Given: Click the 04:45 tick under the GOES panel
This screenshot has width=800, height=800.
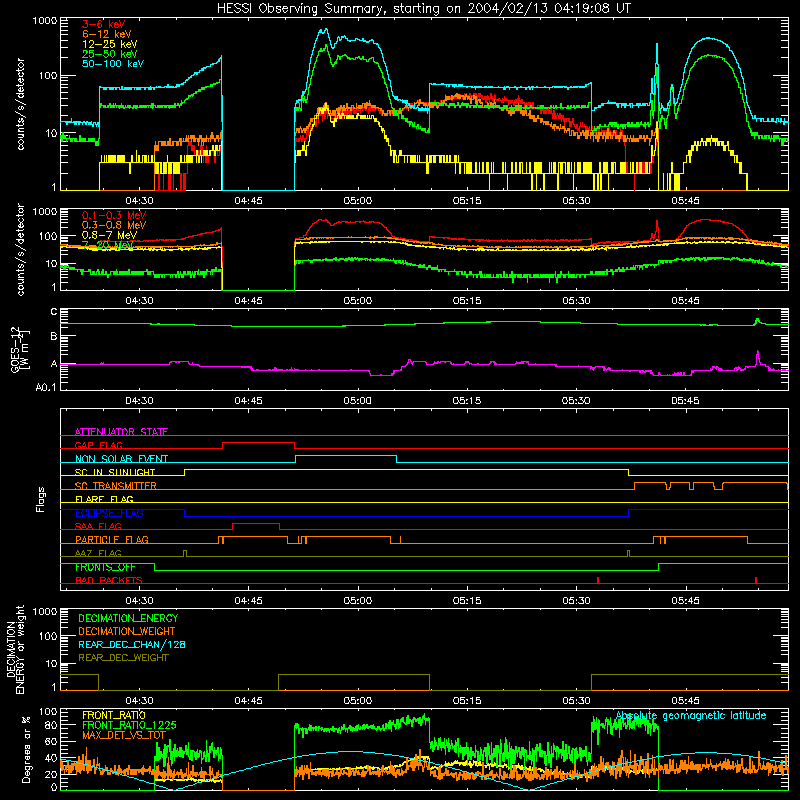Looking at the screenshot, I should click(248, 401).
